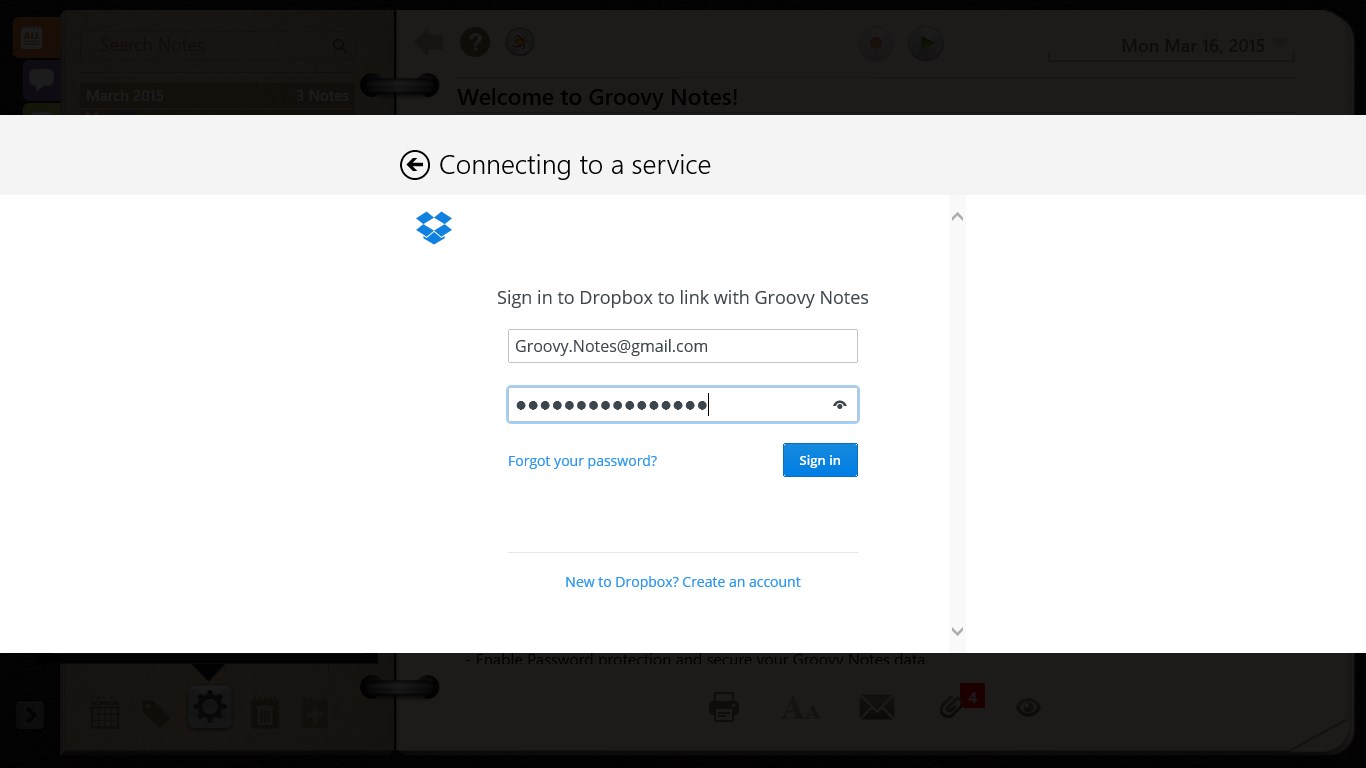
Task: Click the Sign in button
Action: (819, 460)
